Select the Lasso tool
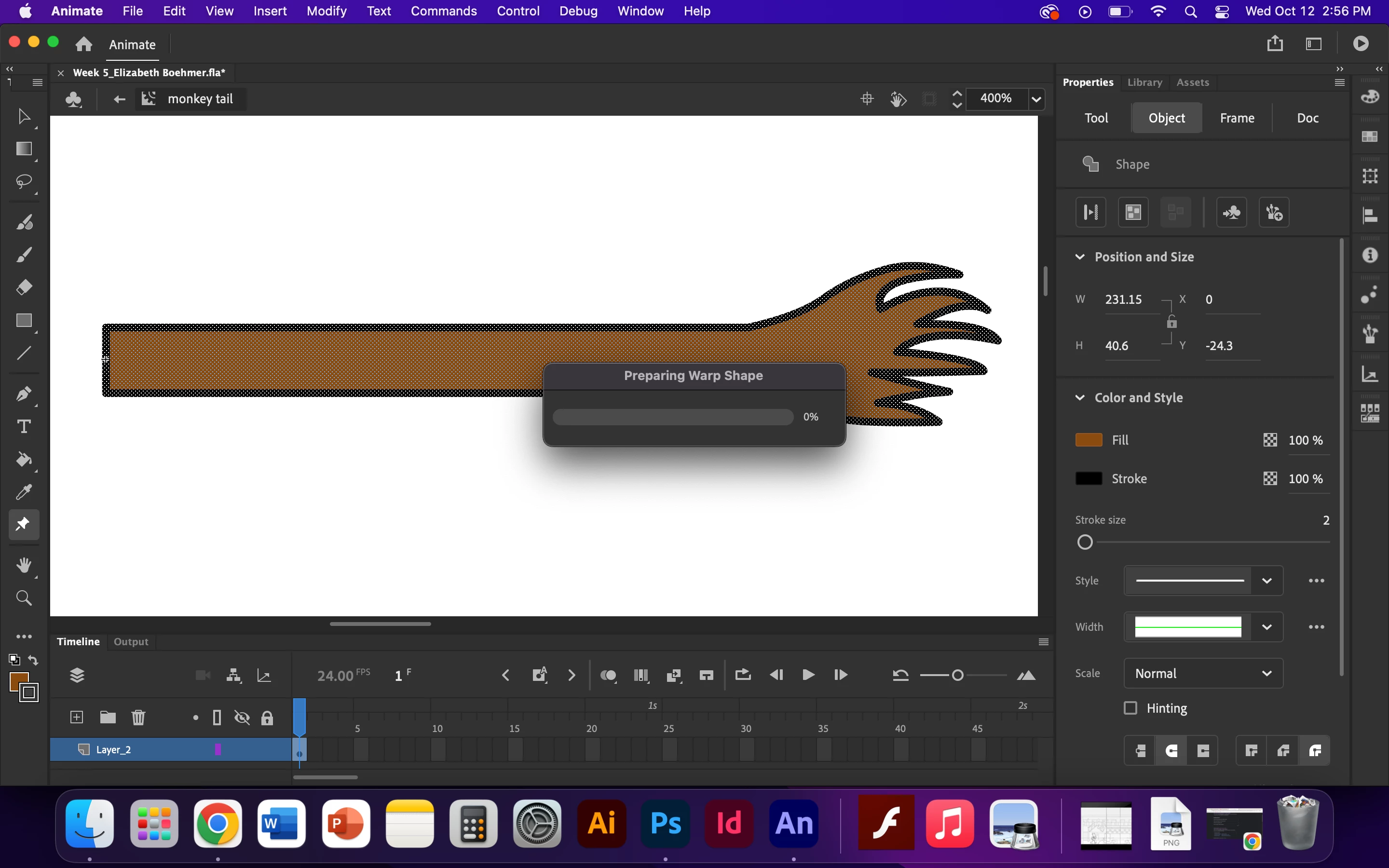Viewport: 1389px width, 868px height. 24,182
